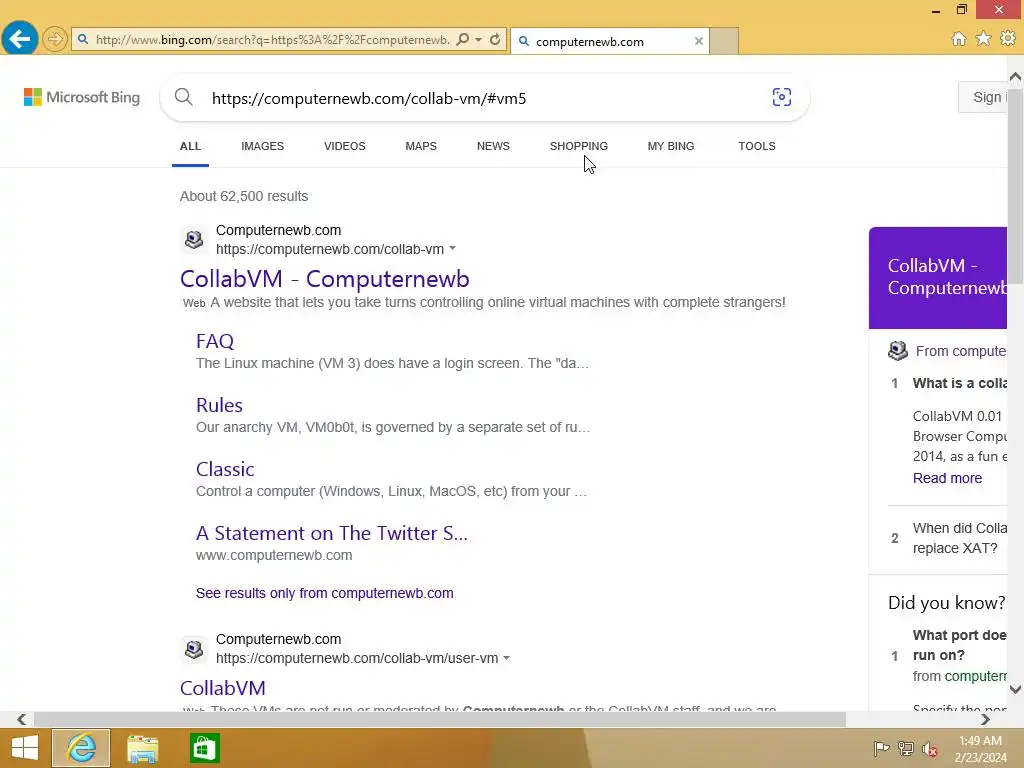Image resolution: width=1024 pixels, height=768 pixels.
Task: Open the Windows Store taskbar icon
Action: 204,748
